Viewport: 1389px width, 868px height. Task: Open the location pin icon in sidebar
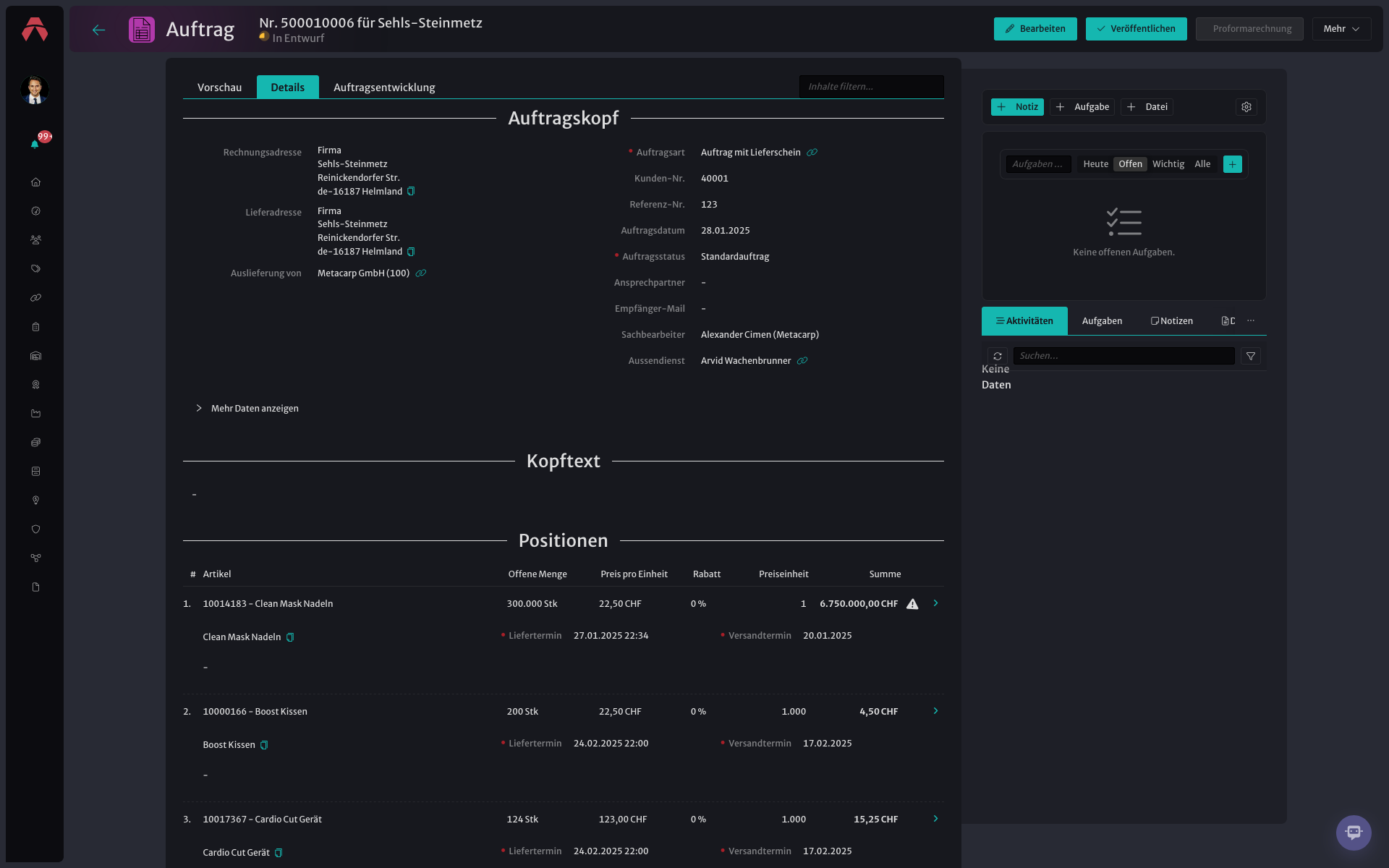pos(35,501)
